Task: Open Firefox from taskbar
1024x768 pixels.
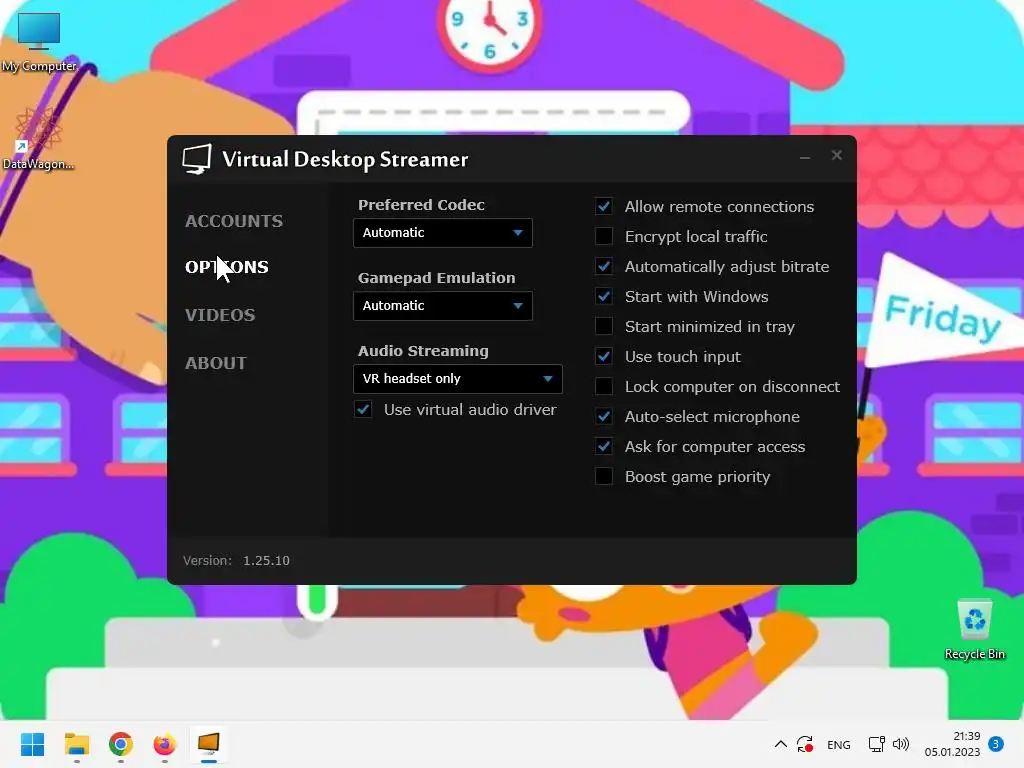Action: click(x=165, y=744)
